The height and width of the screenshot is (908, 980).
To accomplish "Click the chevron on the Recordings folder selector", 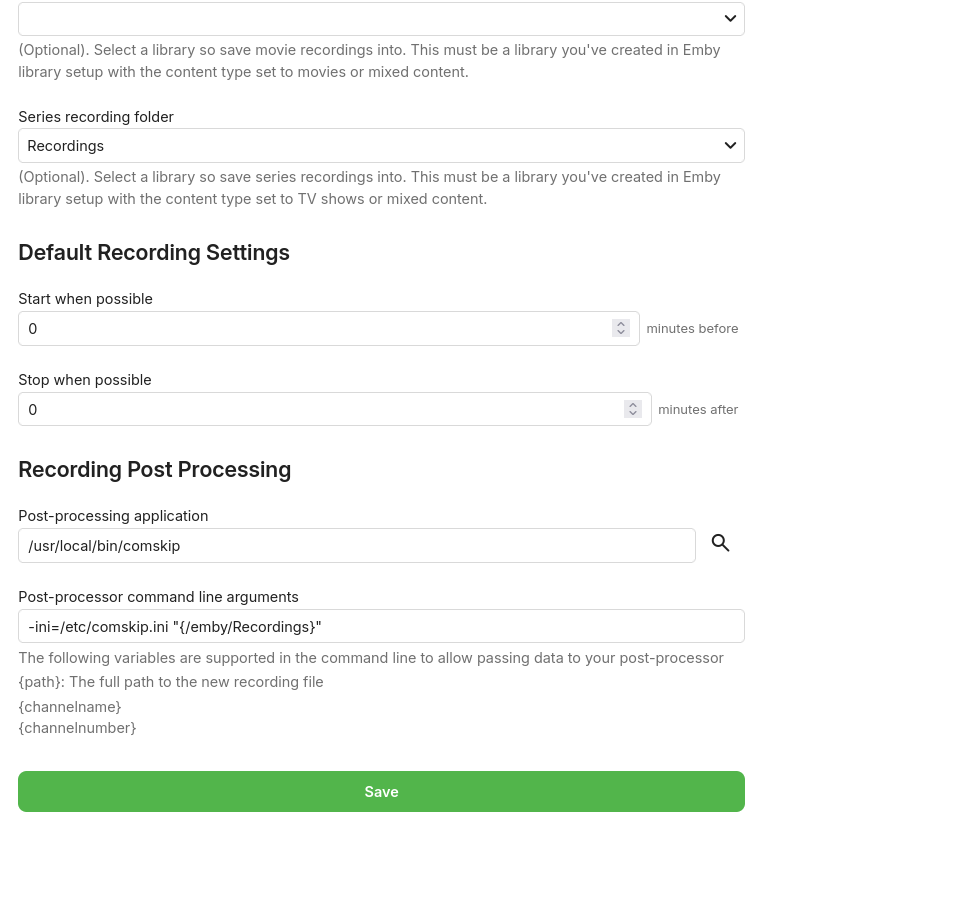I will point(730,145).
